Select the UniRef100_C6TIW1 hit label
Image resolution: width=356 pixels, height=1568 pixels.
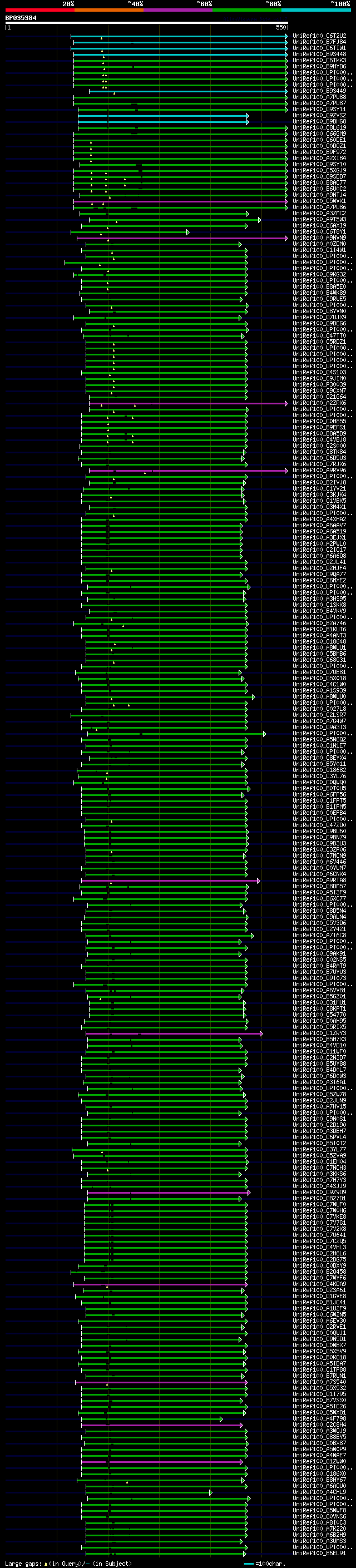(x=319, y=48)
